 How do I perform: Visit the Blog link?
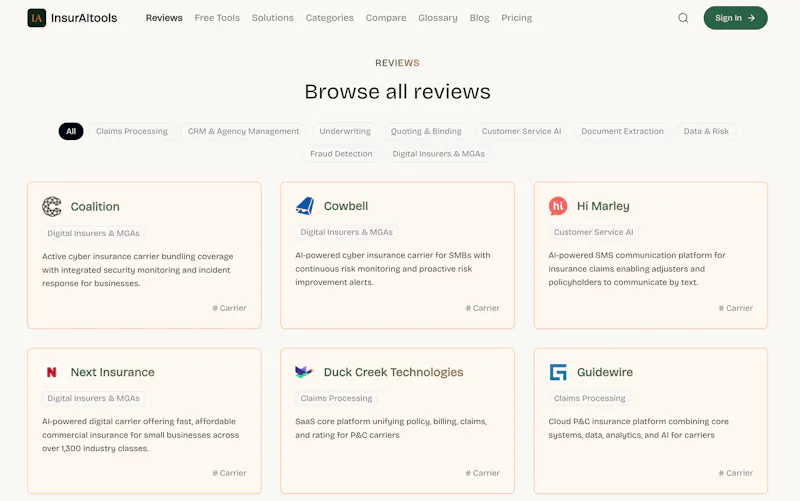479,18
